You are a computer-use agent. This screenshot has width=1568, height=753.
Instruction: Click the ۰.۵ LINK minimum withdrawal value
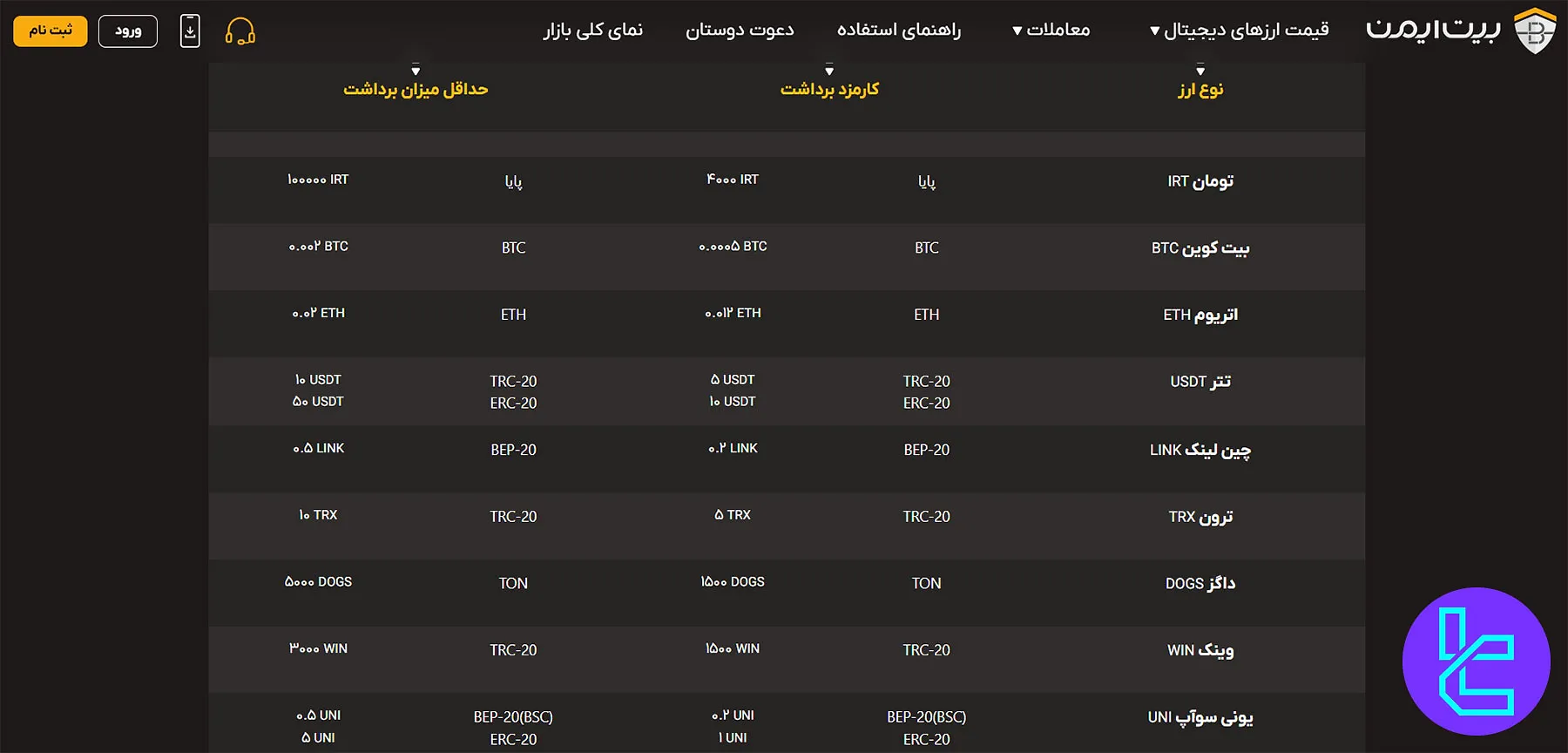318,448
